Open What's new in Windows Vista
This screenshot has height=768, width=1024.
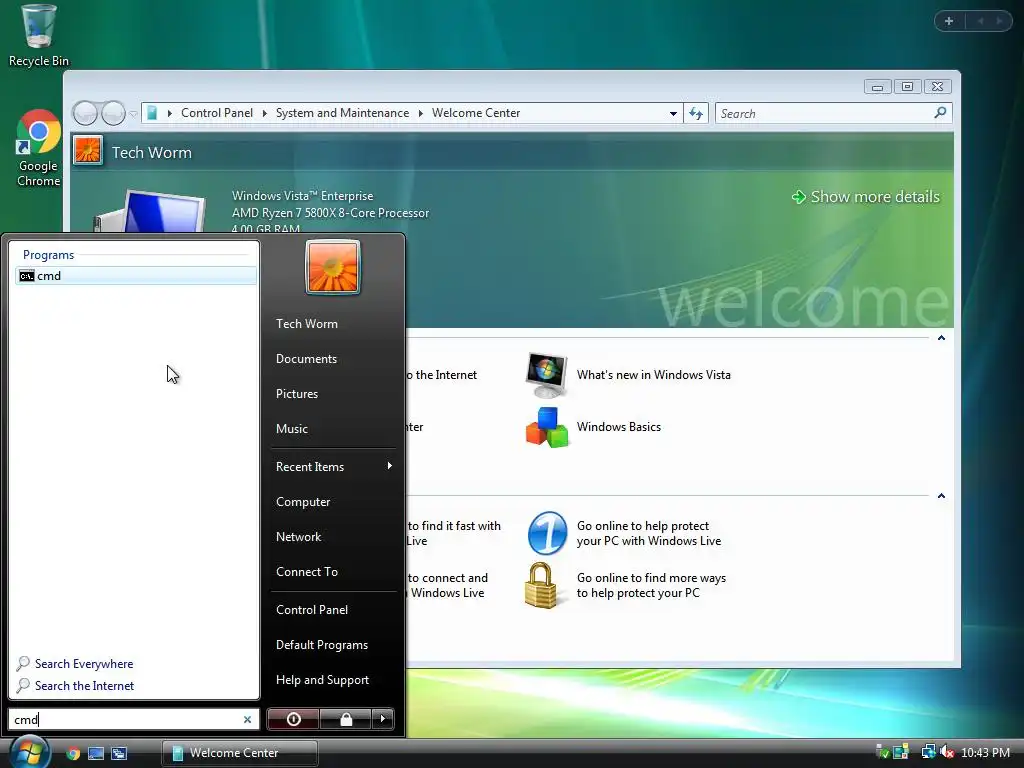(628, 376)
